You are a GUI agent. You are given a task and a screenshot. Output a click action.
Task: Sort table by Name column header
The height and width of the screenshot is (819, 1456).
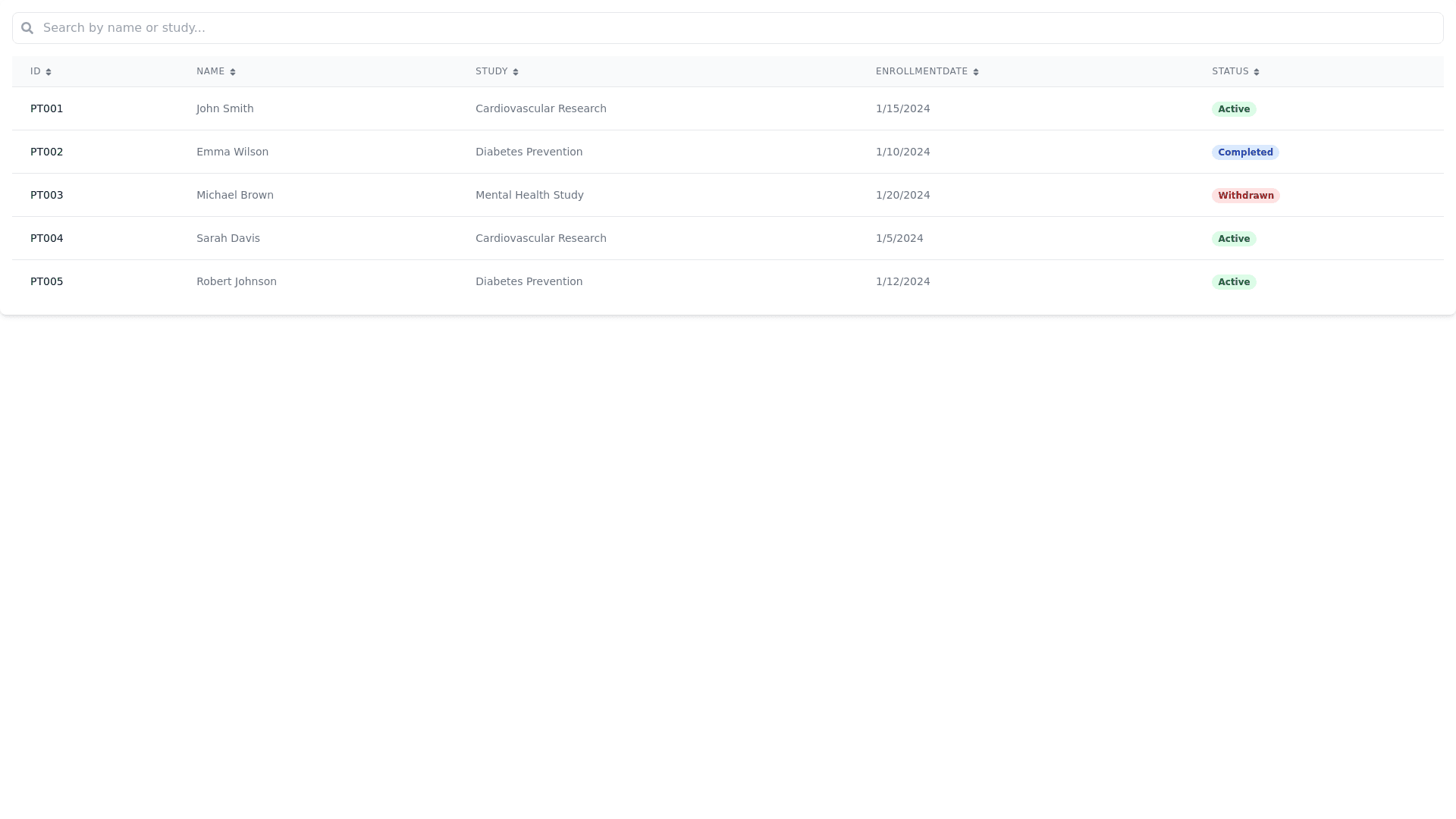tap(210, 71)
